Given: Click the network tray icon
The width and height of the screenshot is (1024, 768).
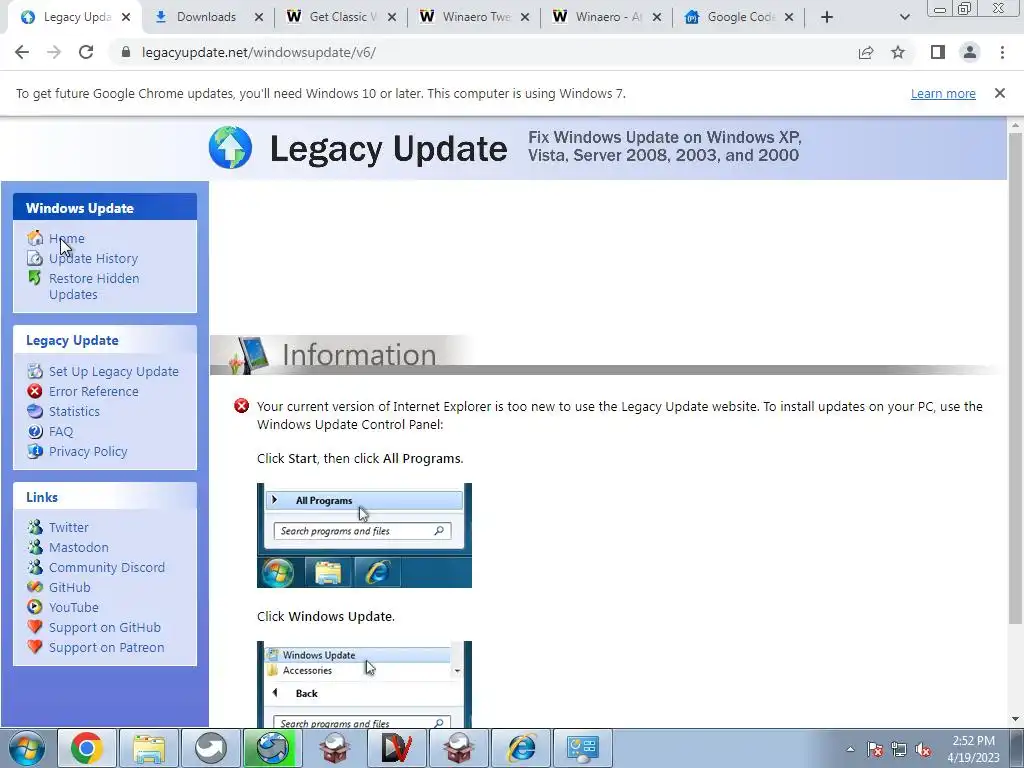Looking at the screenshot, I should click(x=899, y=750).
